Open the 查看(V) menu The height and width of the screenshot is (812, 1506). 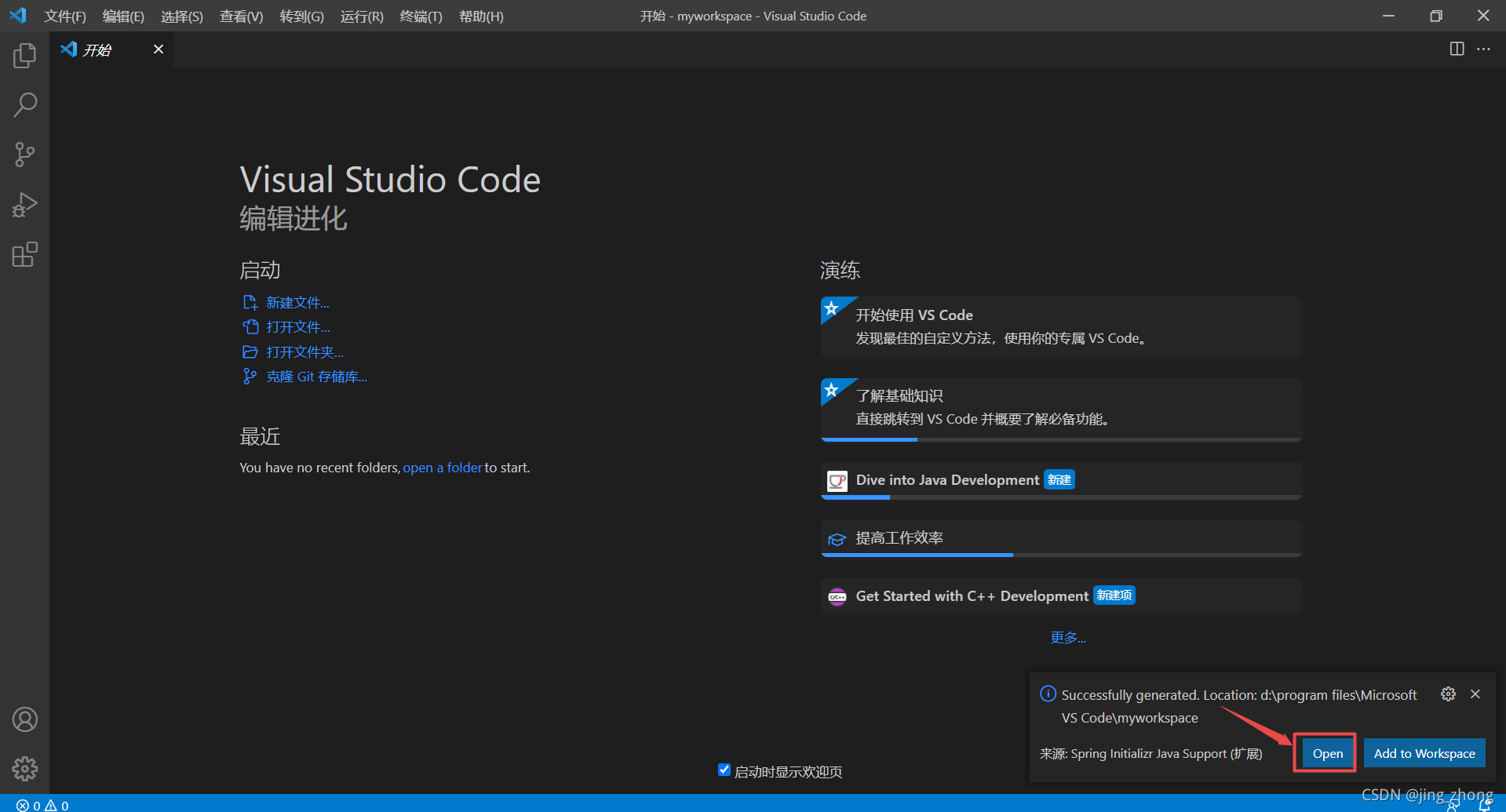tap(241, 16)
